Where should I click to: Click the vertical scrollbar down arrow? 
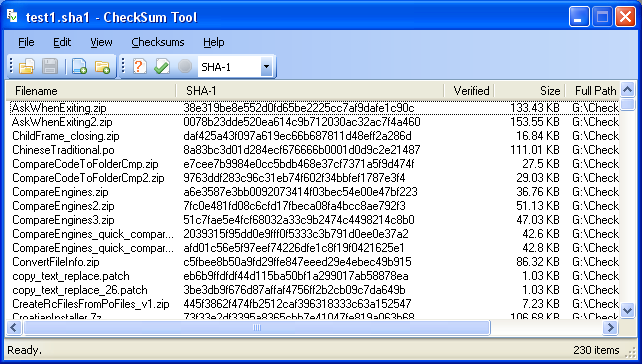click(627, 311)
